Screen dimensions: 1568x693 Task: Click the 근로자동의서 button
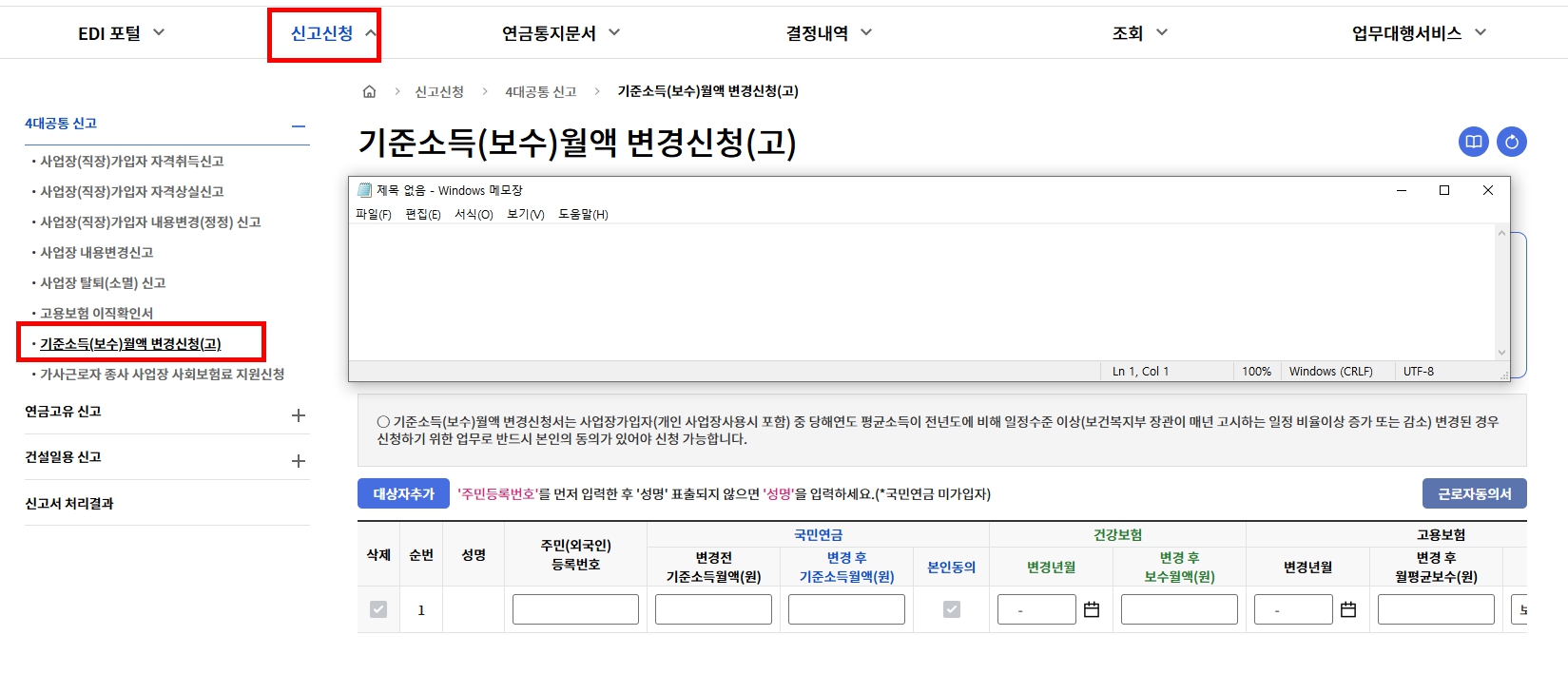[x=1475, y=493]
